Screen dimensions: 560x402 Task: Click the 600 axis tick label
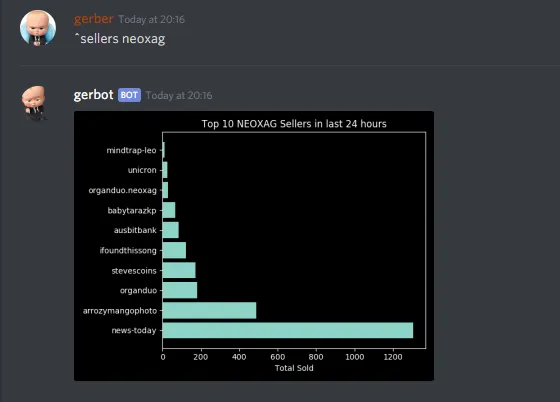pyautogui.click(x=278, y=357)
